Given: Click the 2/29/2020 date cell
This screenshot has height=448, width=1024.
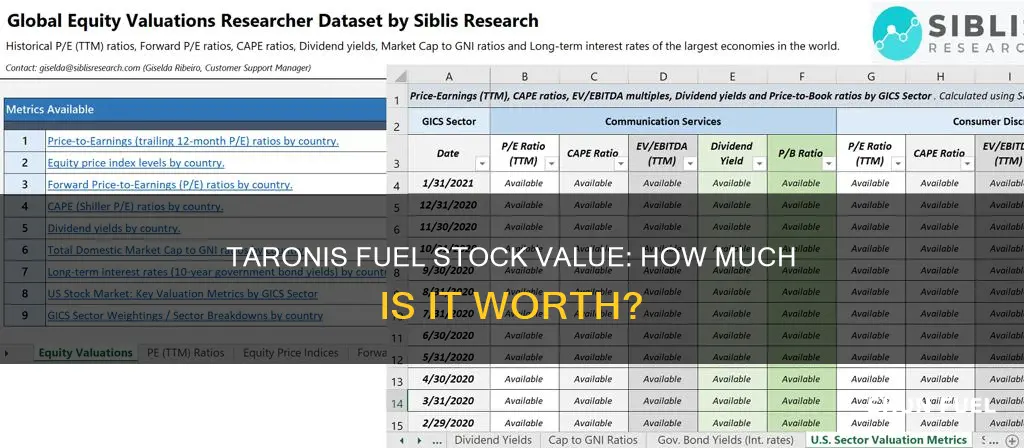Looking at the screenshot, I should pyautogui.click(x=448, y=423).
